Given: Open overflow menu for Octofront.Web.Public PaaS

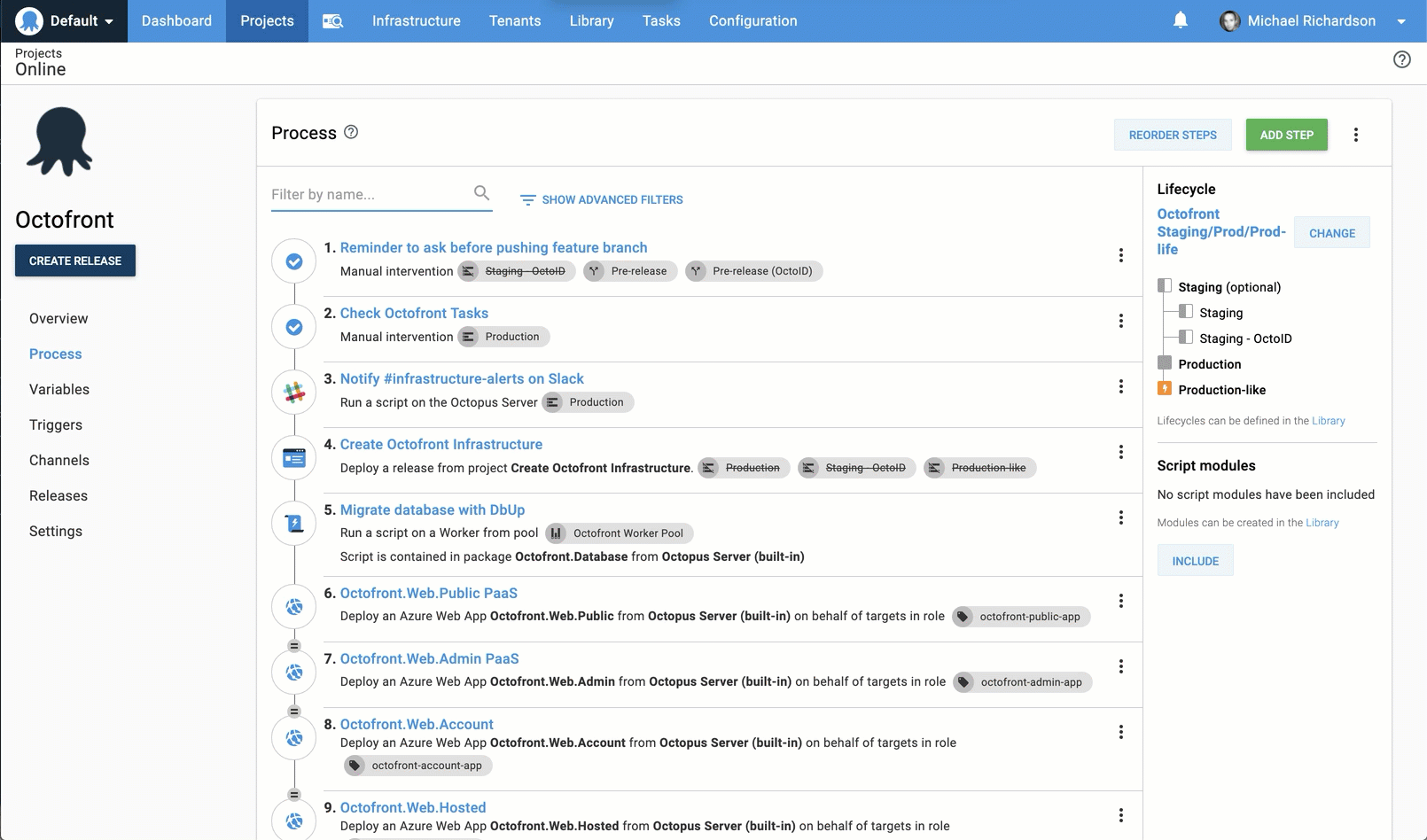Looking at the screenshot, I should [1121, 601].
